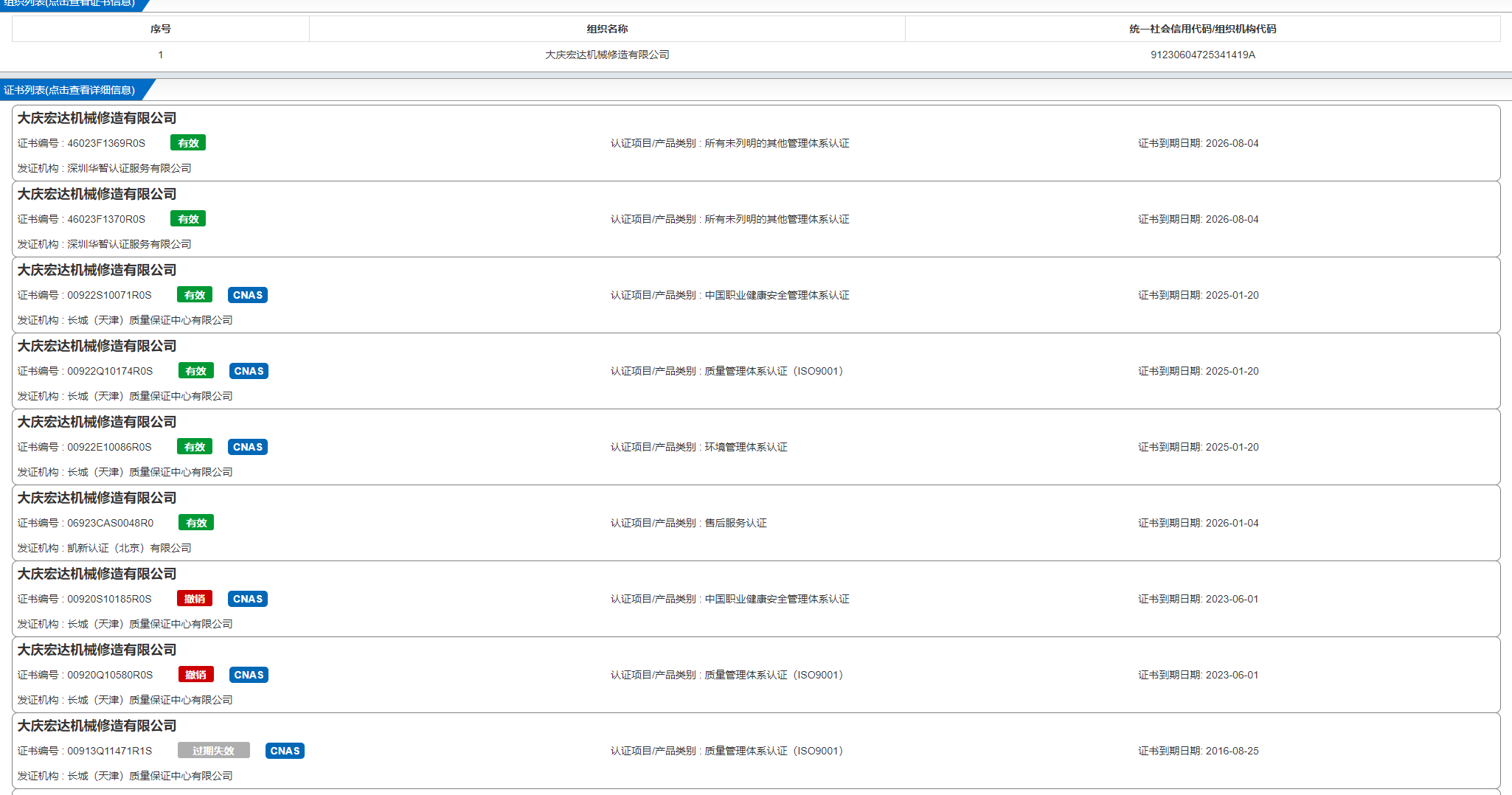
Task: Click the red 撤销 badge for certificate 00920Q10580R0S
Action: [x=196, y=675]
